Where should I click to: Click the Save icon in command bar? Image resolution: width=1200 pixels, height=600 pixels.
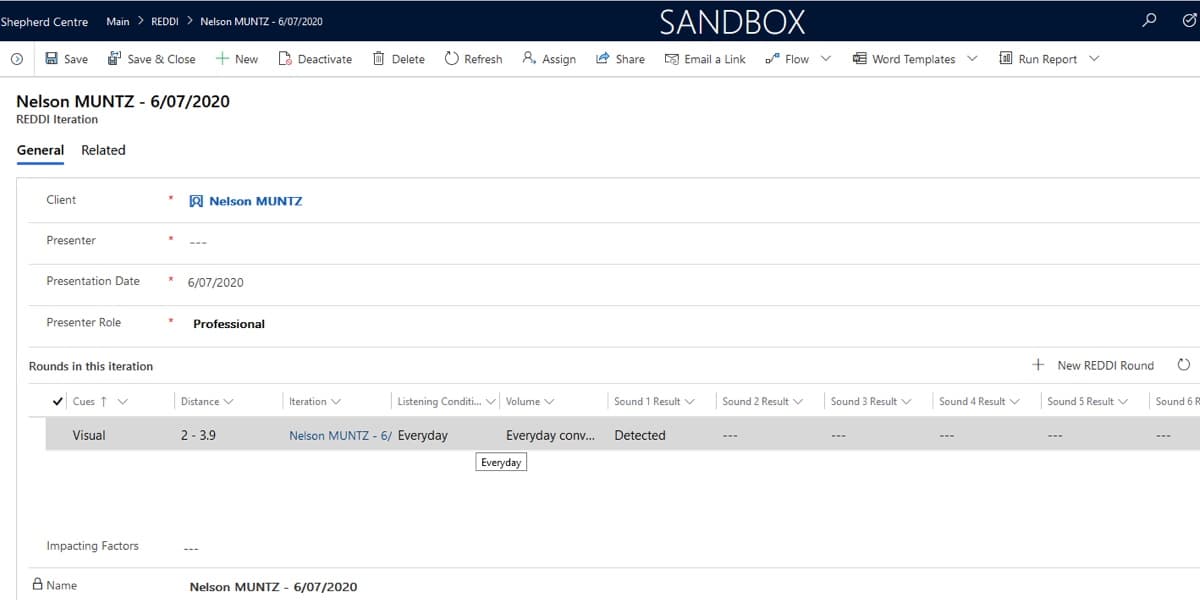[52, 59]
